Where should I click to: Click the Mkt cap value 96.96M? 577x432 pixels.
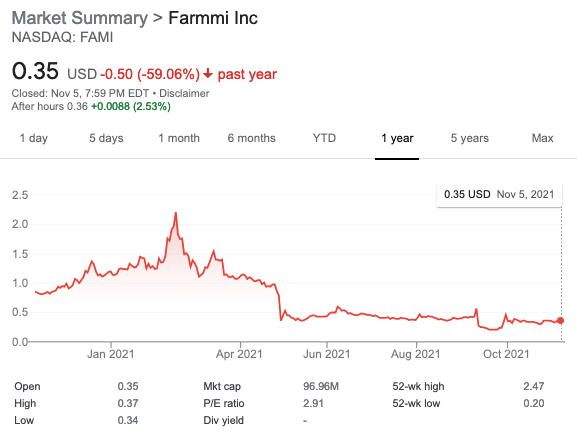coord(321,386)
